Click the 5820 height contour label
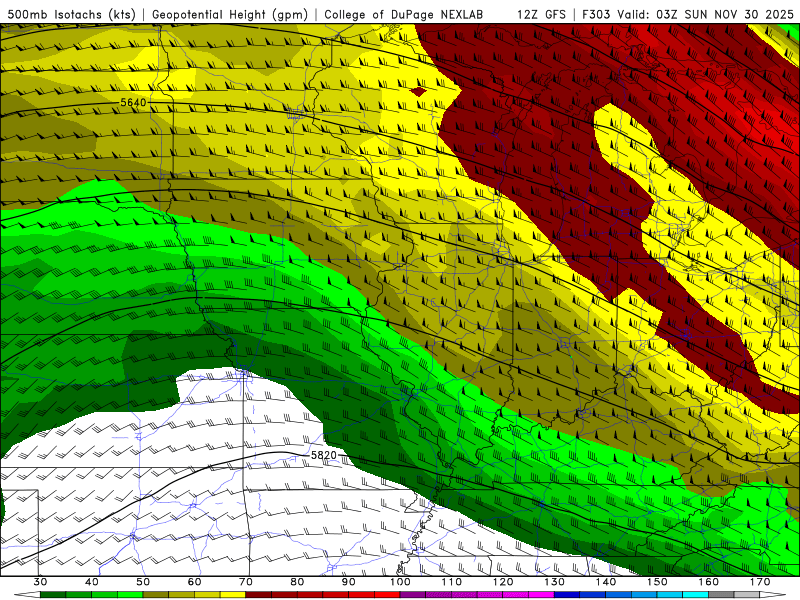Viewport: 800px width, 600px height. [x=324, y=455]
